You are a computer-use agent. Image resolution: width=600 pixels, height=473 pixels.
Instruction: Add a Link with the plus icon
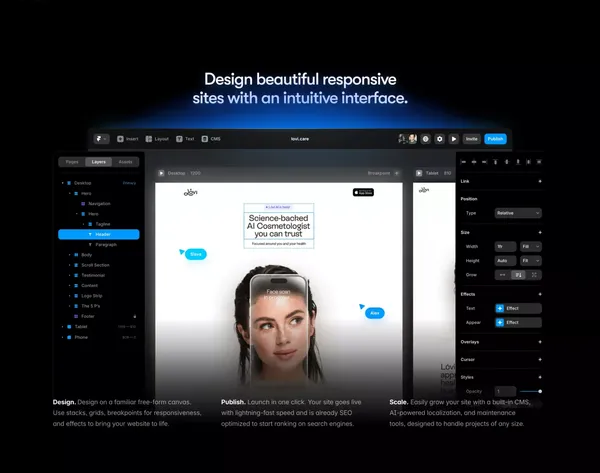(540, 181)
